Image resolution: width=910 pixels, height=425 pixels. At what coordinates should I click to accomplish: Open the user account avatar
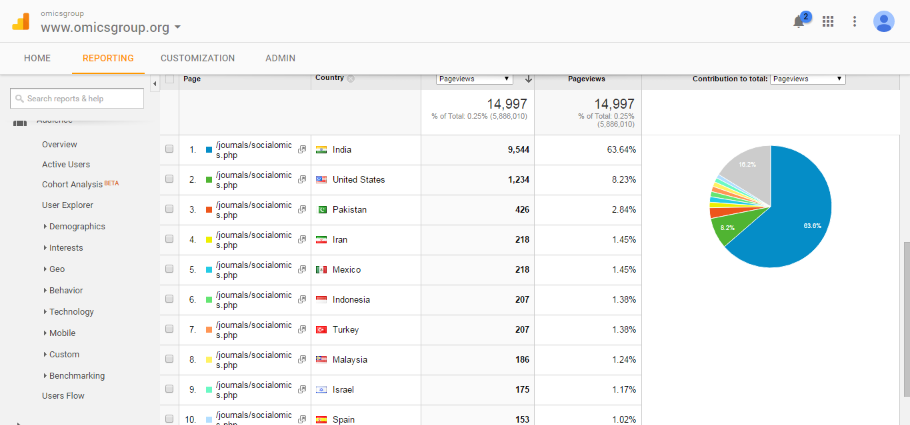coord(883,21)
